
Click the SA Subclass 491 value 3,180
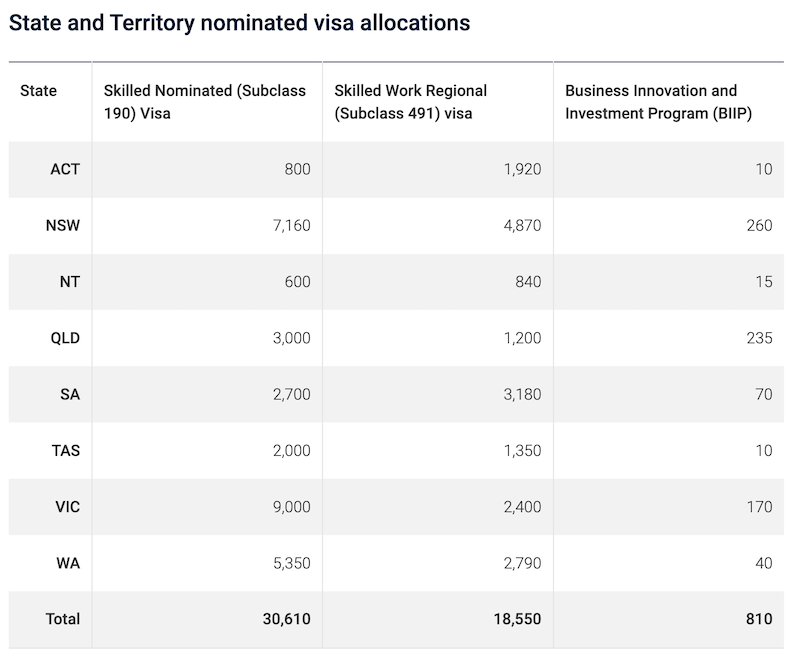pyautogui.click(x=520, y=394)
